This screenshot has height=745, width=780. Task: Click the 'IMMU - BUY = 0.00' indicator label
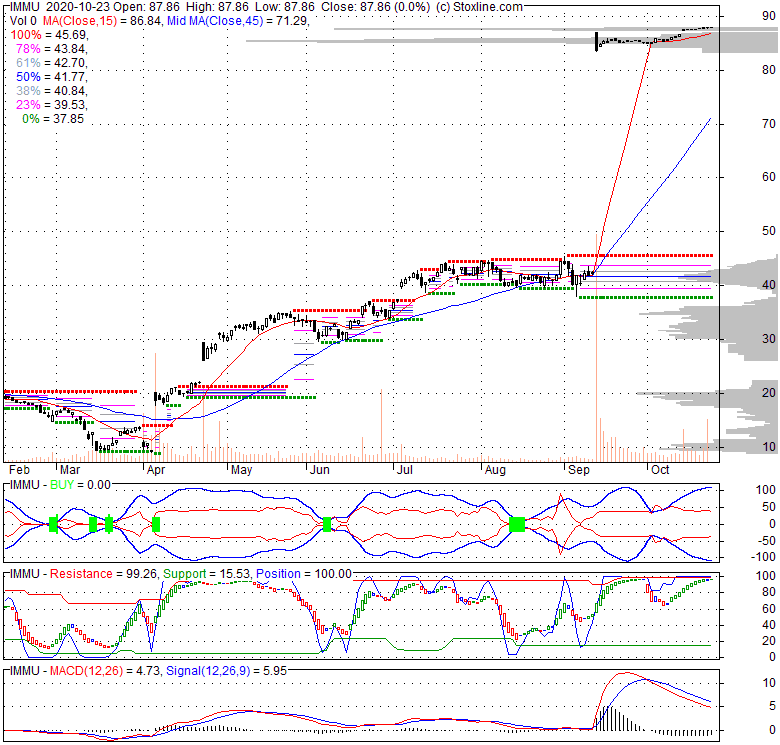click(60, 484)
